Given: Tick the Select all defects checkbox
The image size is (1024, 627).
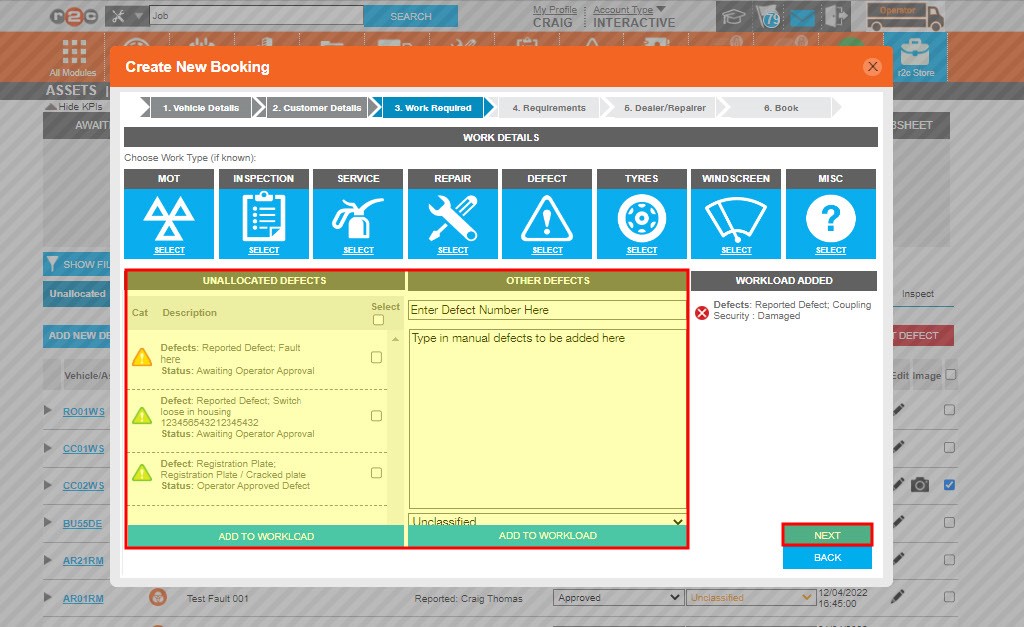Looking at the screenshot, I should 378,320.
